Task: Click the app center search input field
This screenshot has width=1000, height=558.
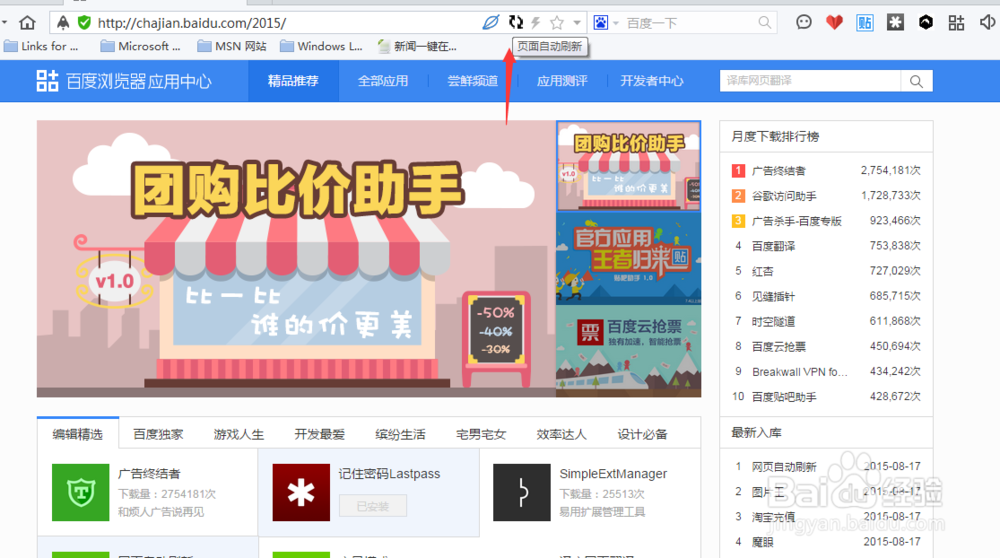Action: [x=810, y=81]
